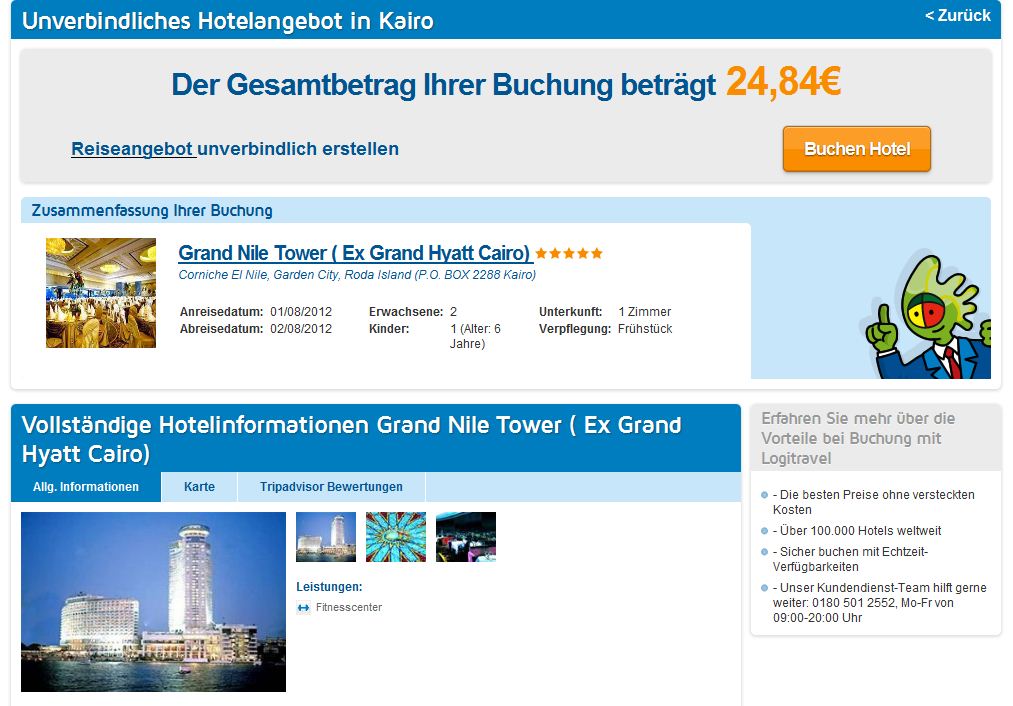Click the arrival date 01/08/2012
This screenshot has width=1013, height=706.
pyautogui.click(x=301, y=312)
